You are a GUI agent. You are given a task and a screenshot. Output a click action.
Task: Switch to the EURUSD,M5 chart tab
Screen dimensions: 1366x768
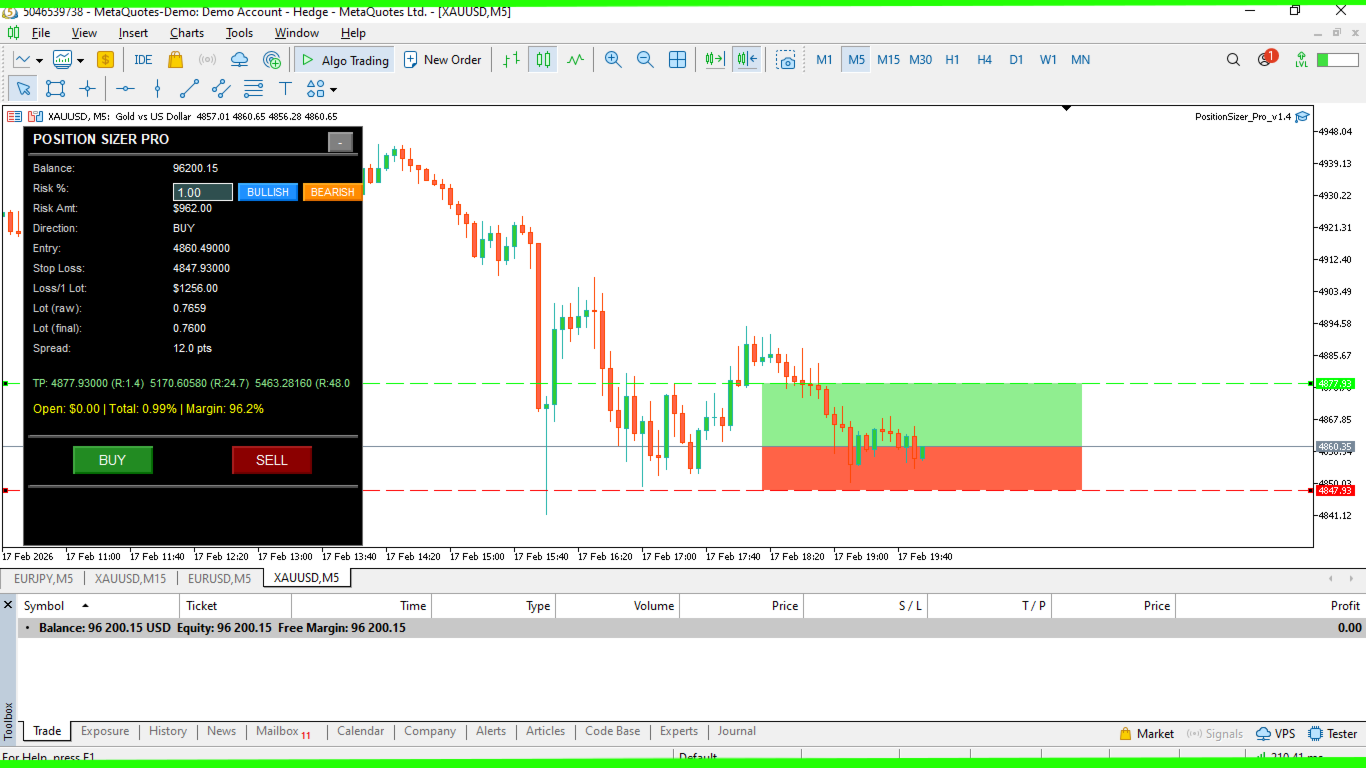220,578
